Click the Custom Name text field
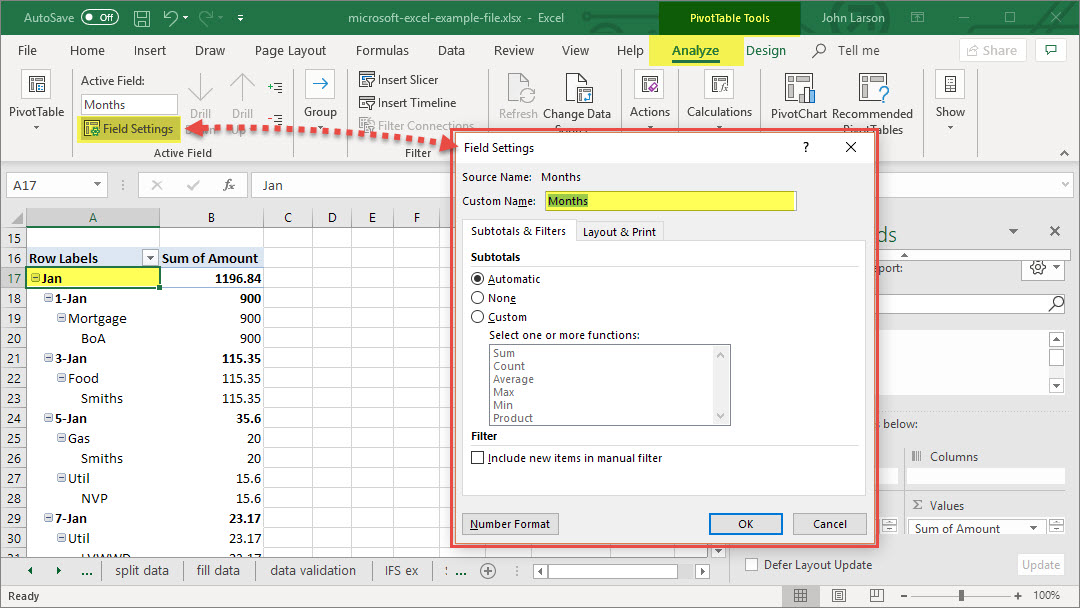 [x=670, y=201]
